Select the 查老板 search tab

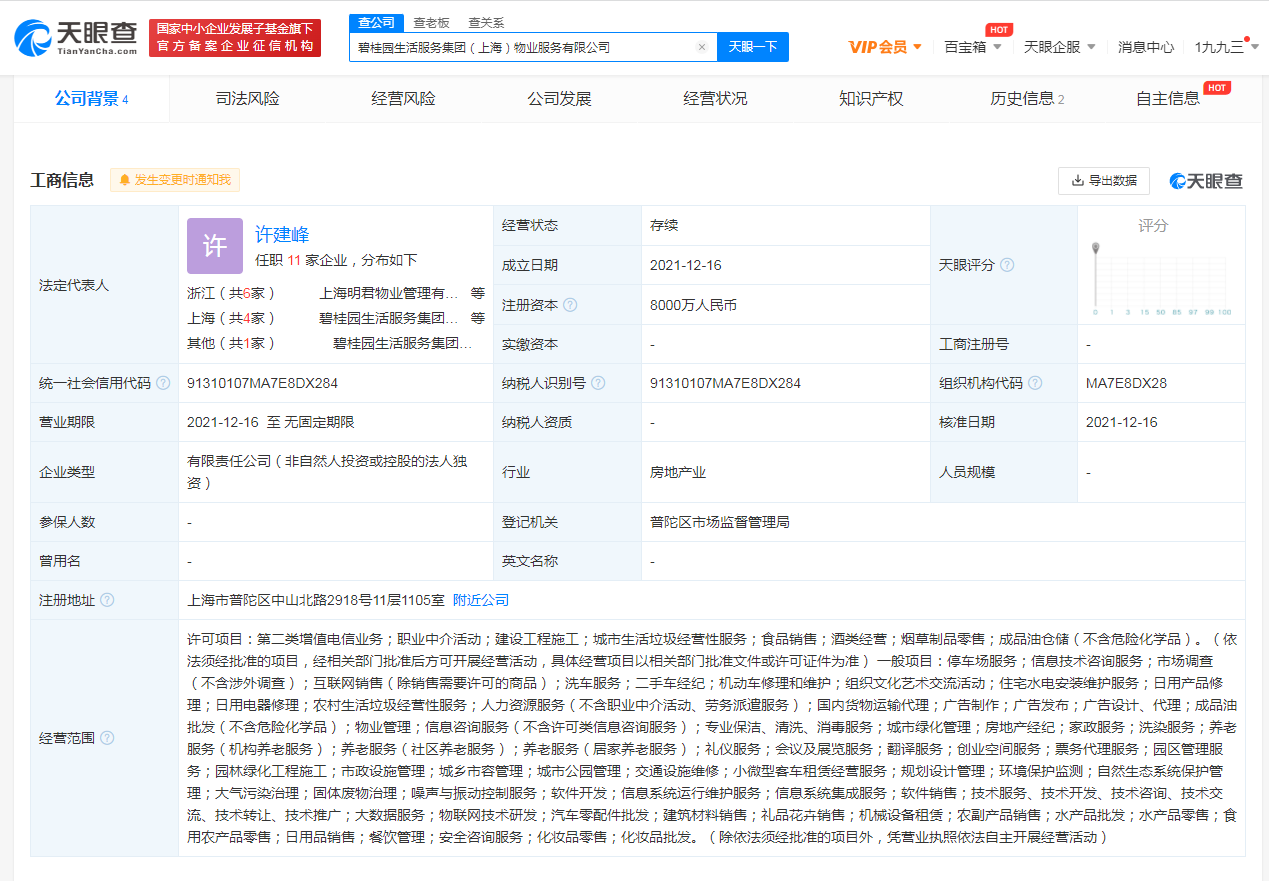431,22
